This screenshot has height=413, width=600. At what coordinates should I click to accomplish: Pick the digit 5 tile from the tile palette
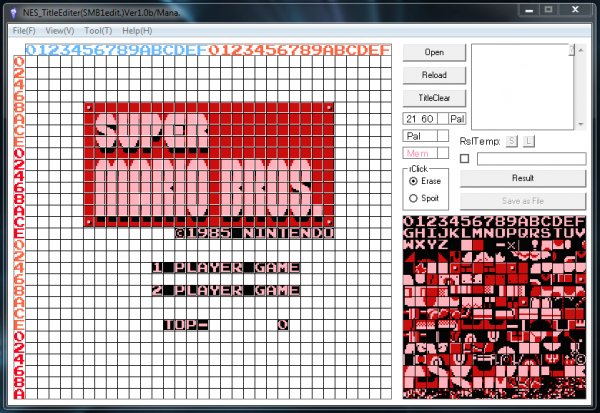466,221
